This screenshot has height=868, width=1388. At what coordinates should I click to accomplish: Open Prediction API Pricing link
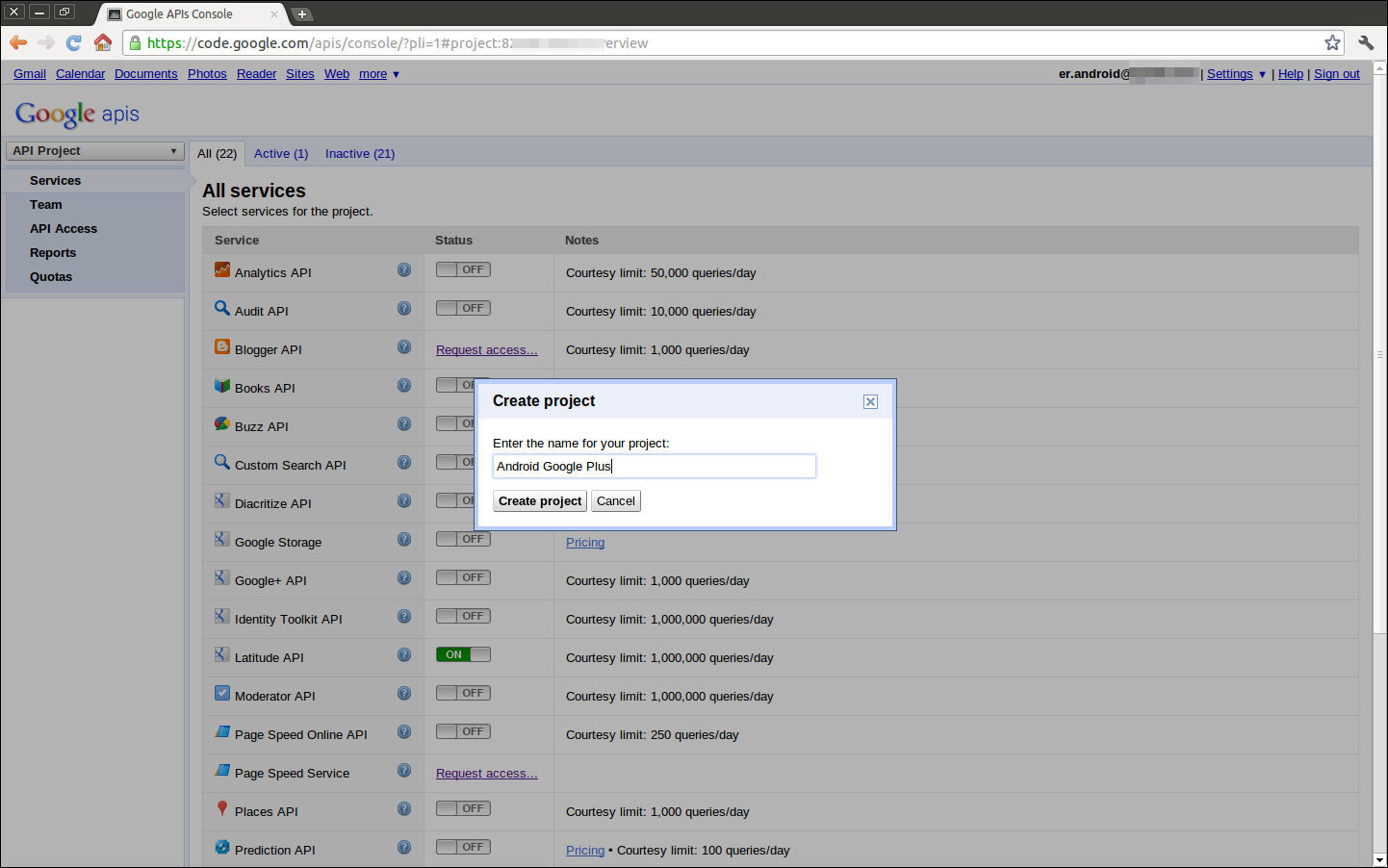coord(585,851)
